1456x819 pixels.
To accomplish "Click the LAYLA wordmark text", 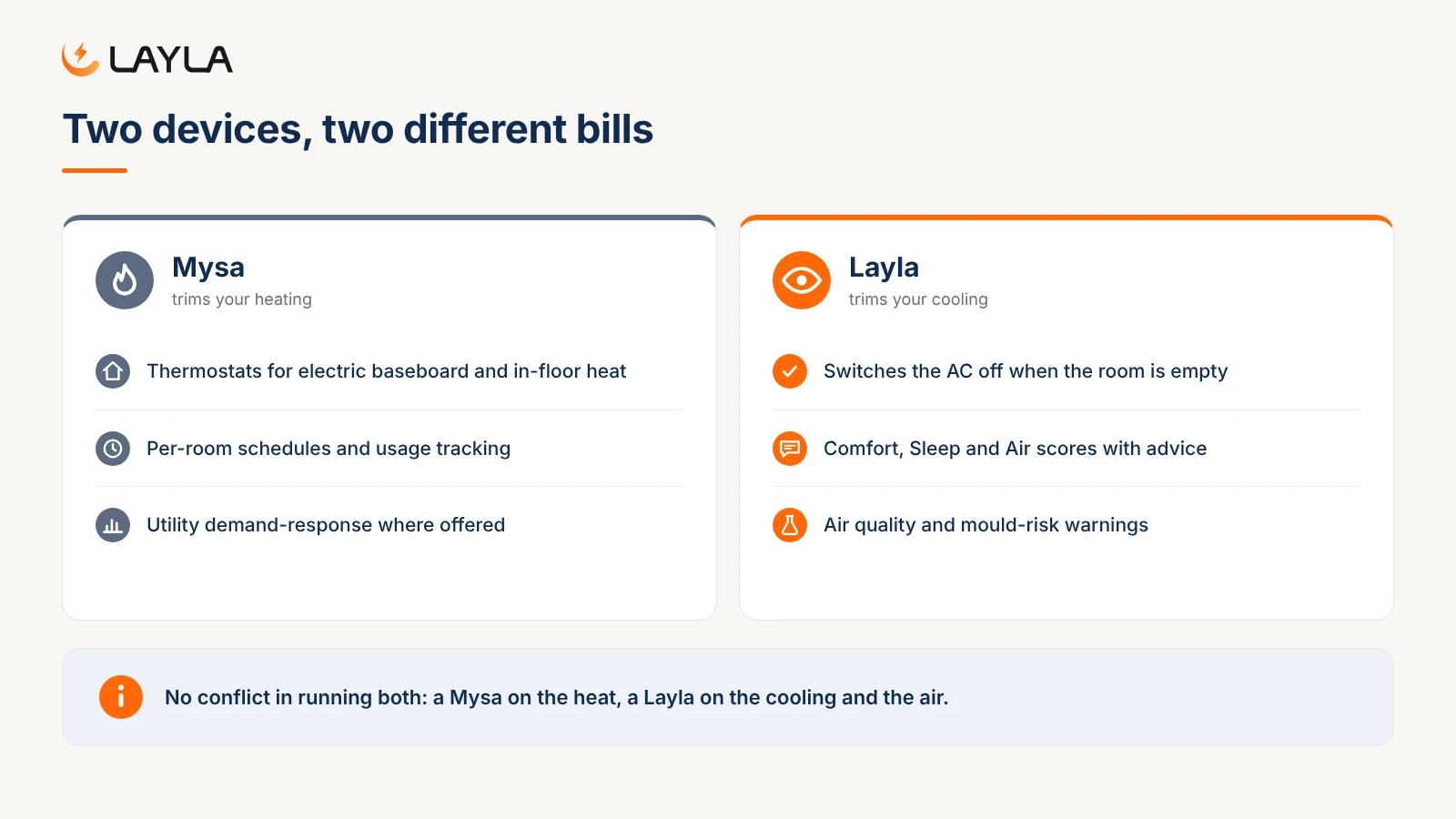I will pos(171,59).
